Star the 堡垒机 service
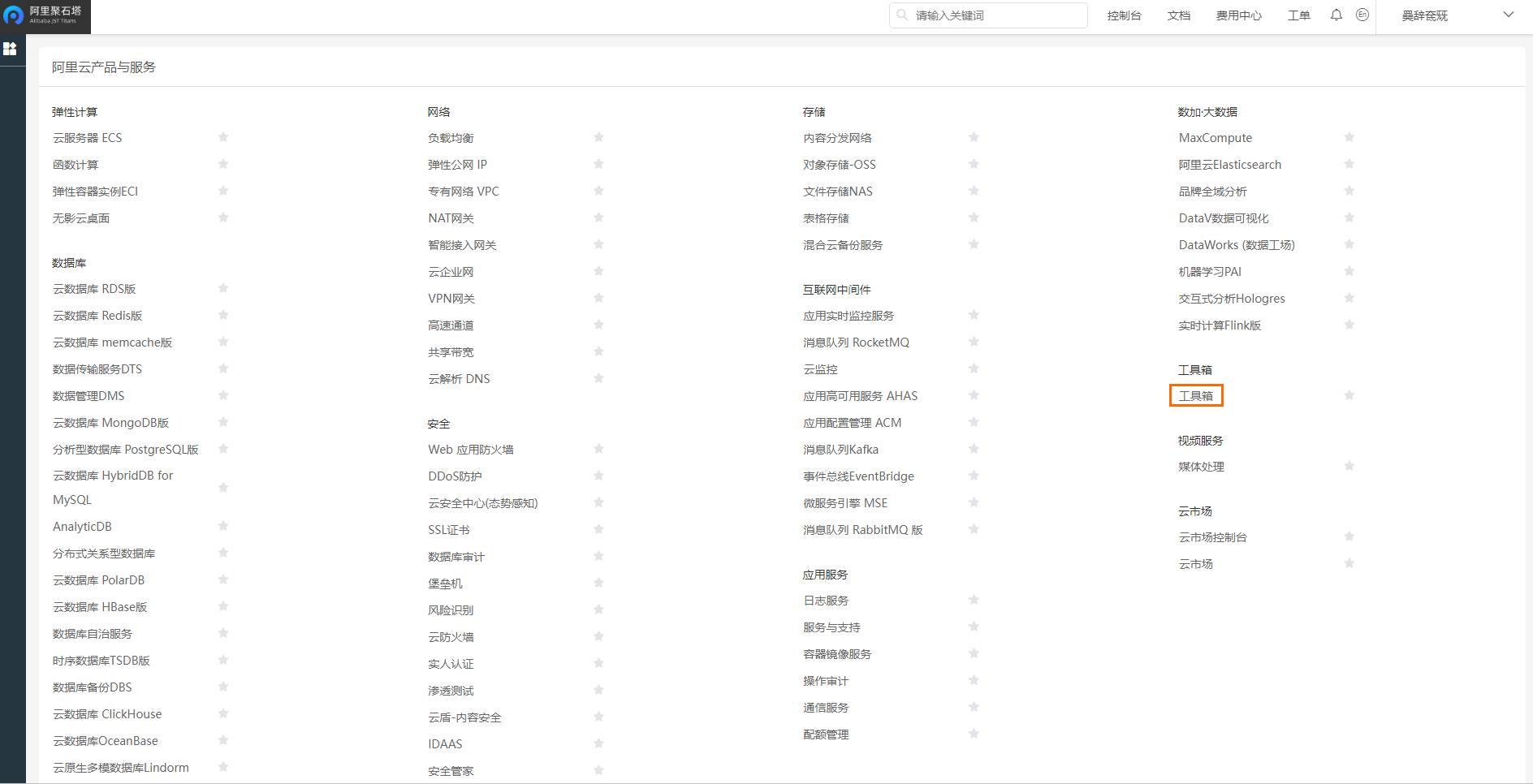 tap(598, 583)
